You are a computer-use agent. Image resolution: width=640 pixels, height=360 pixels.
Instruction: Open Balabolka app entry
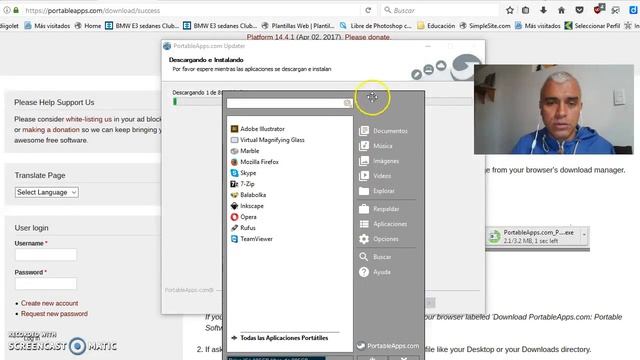248,195
